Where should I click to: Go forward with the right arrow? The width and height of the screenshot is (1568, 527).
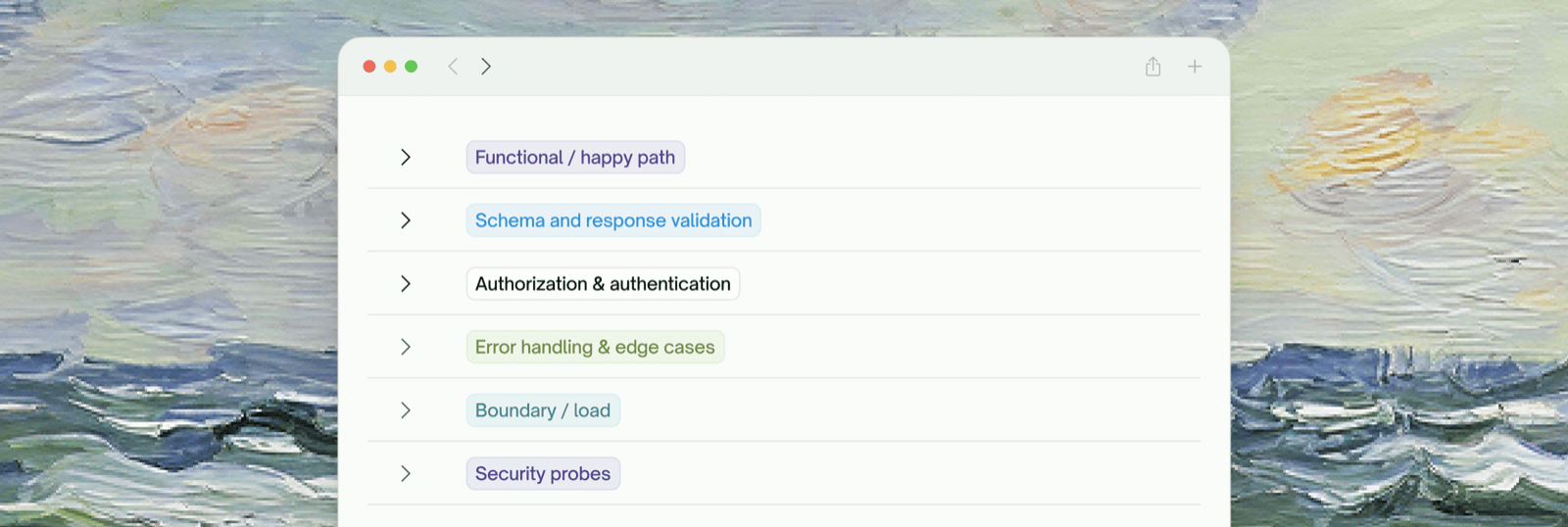(x=486, y=67)
